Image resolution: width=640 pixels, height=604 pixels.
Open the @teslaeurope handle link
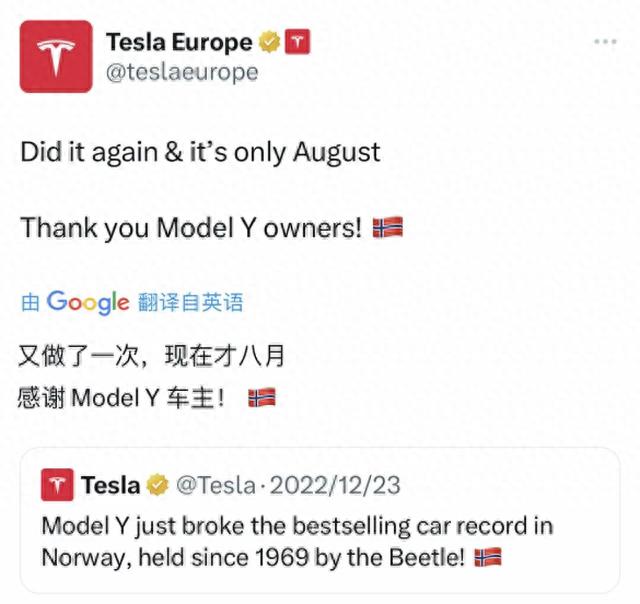[x=182, y=73]
